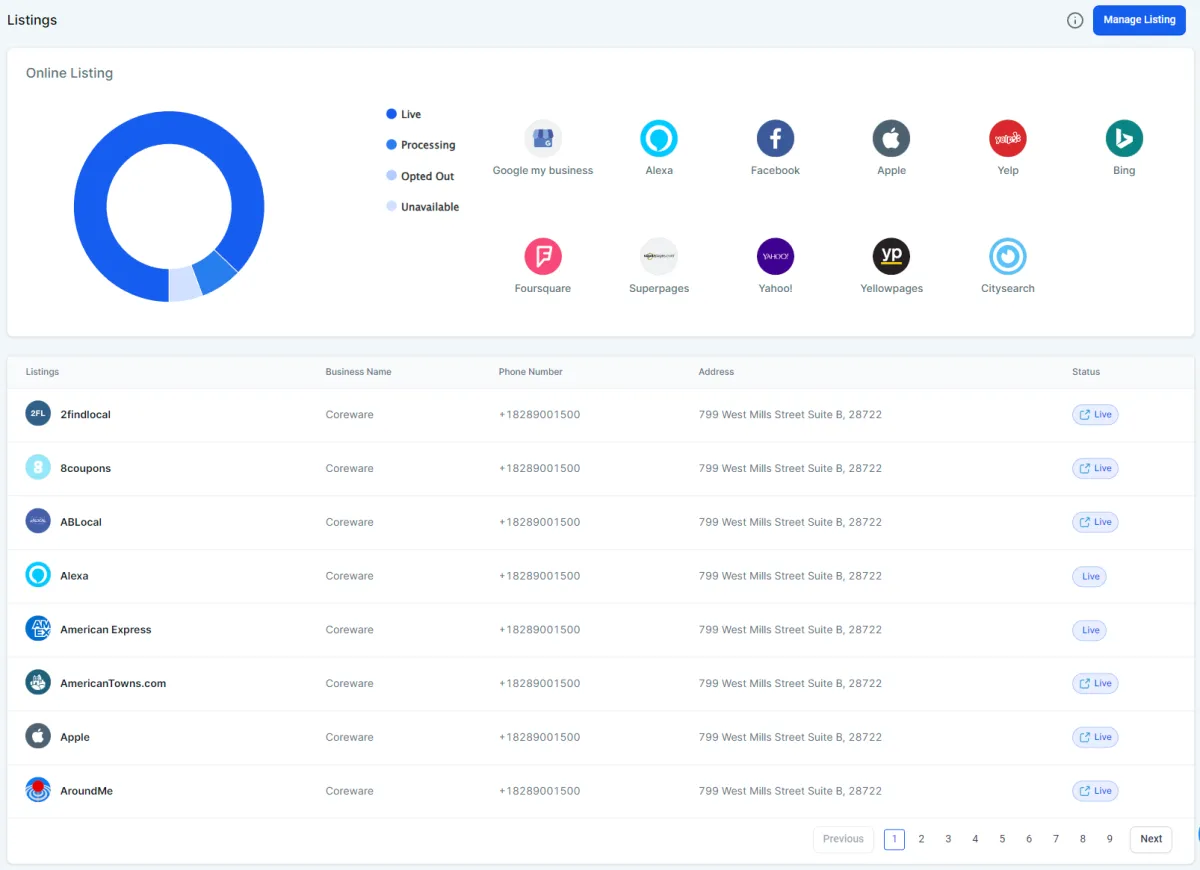Open the Yelp directory icon
Screen dimensions: 1200x870
pos(1008,138)
